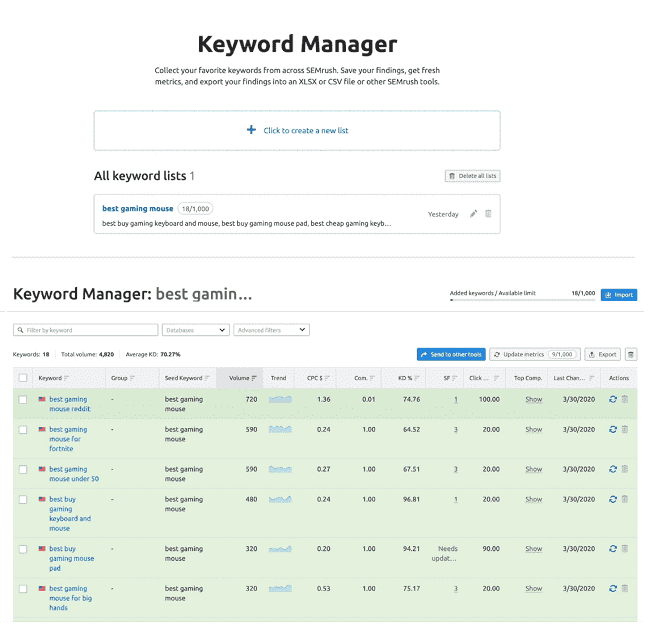Click the Top Comp. column header
The width and height of the screenshot is (649, 643).
pos(528,378)
